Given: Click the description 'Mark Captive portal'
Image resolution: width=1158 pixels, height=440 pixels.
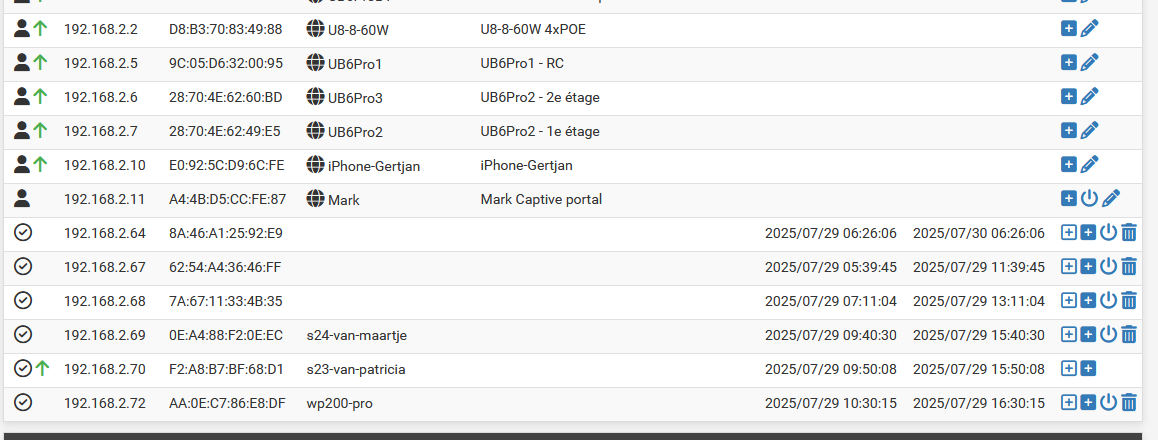Looking at the screenshot, I should [x=541, y=199].
